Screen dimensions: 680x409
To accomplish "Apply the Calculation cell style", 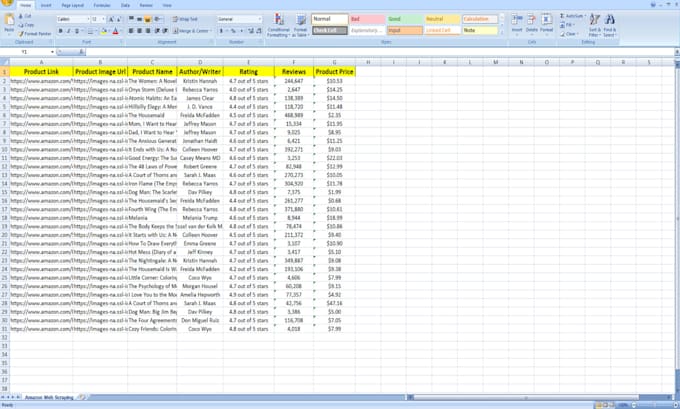I will (480, 19).
